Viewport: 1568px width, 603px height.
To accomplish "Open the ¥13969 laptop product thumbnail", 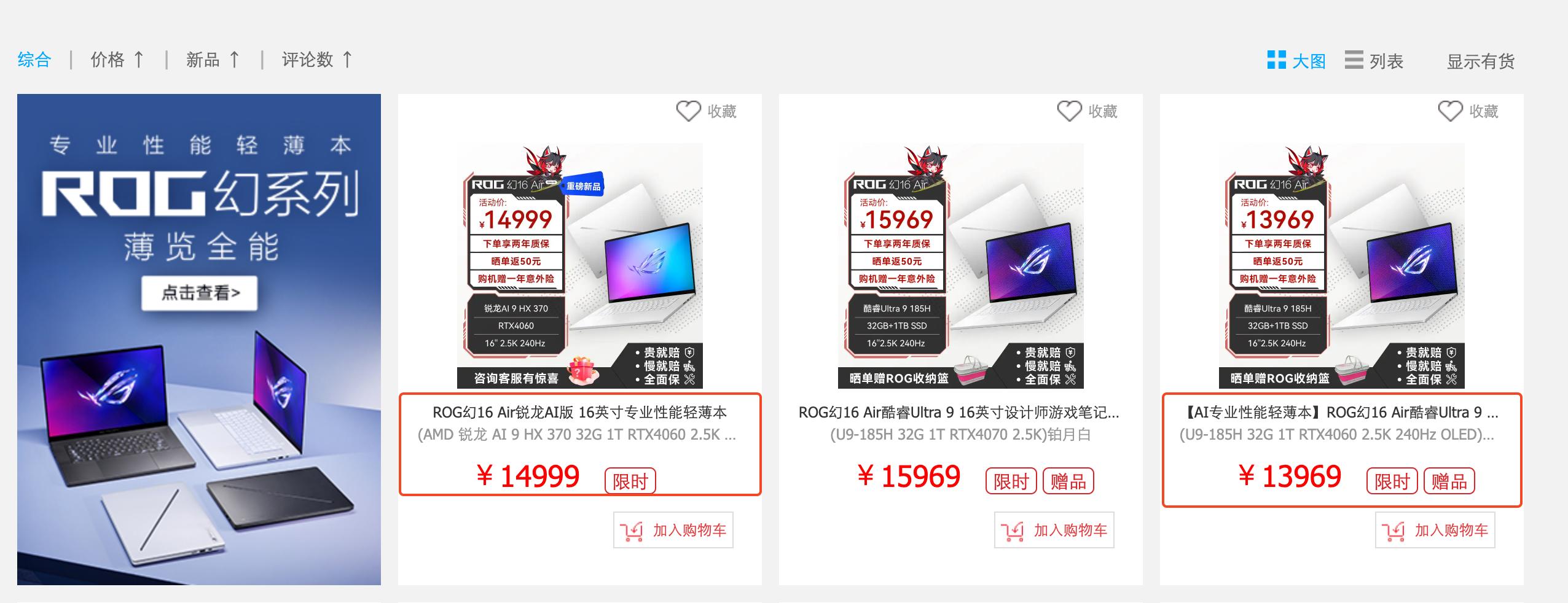I will click(x=1342, y=266).
